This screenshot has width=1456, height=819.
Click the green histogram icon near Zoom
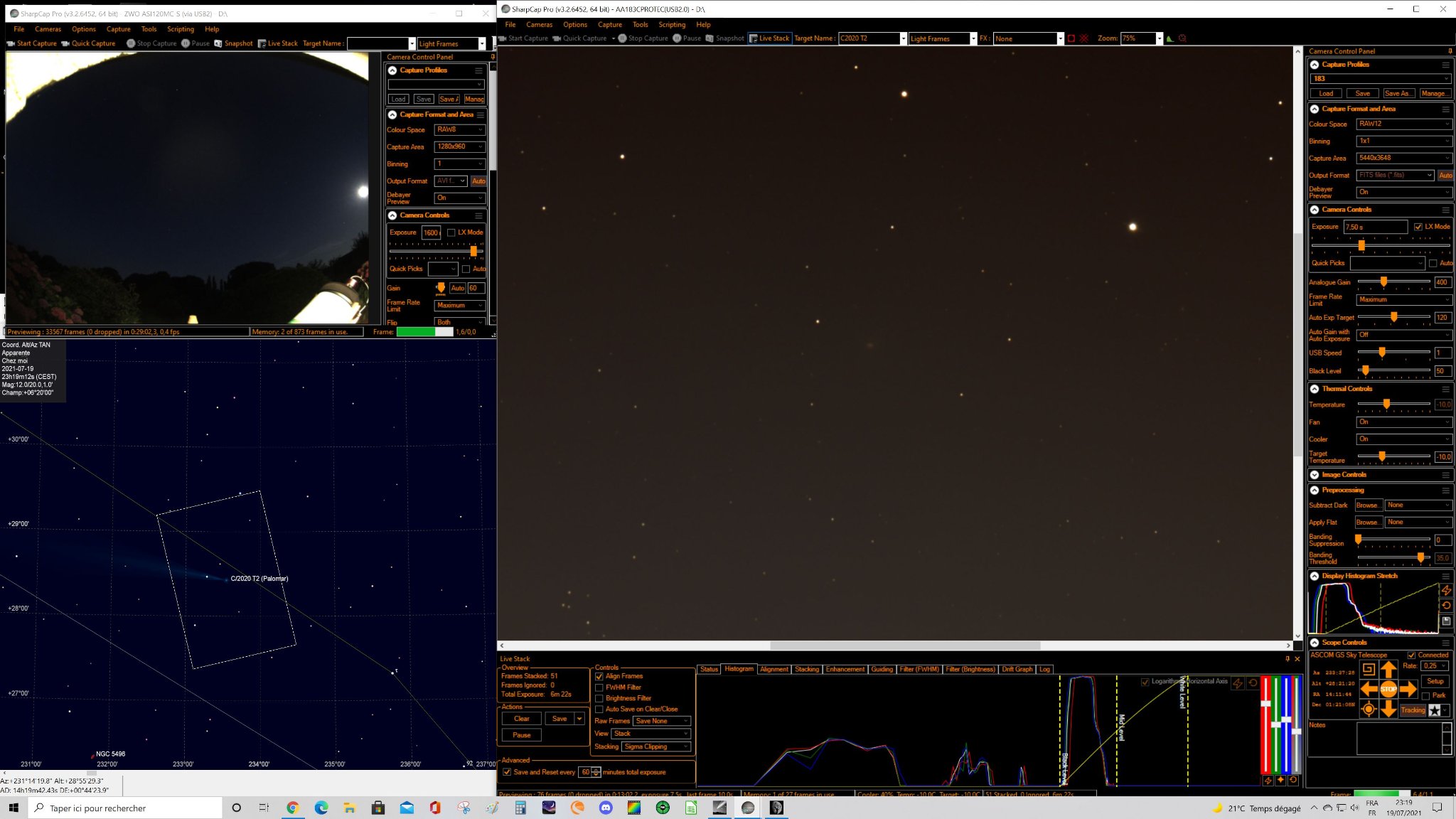(x=1170, y=38)
